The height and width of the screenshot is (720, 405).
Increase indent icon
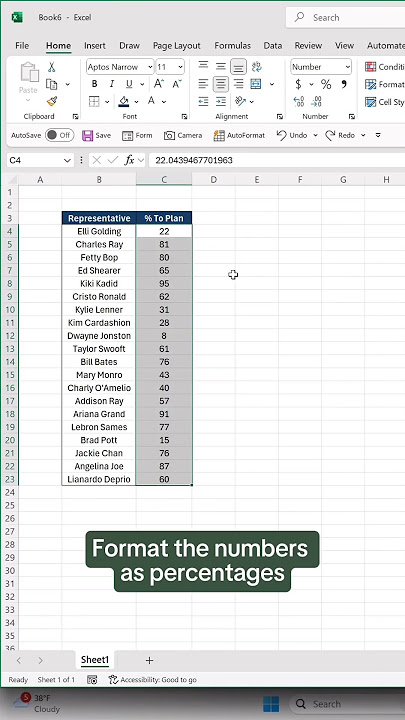click(x=221, y=101)
